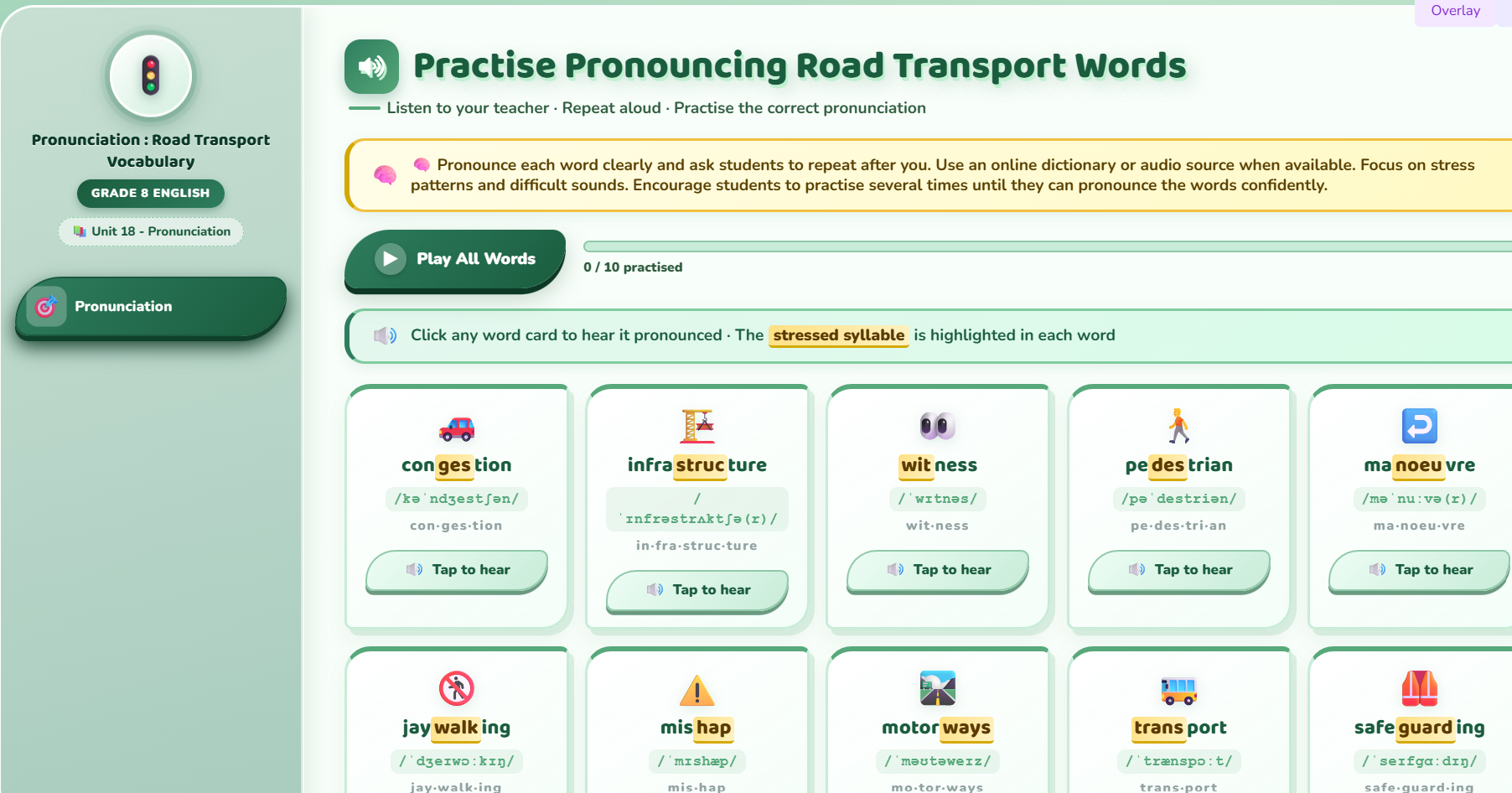Click the Play All Words button

[455, 260]
